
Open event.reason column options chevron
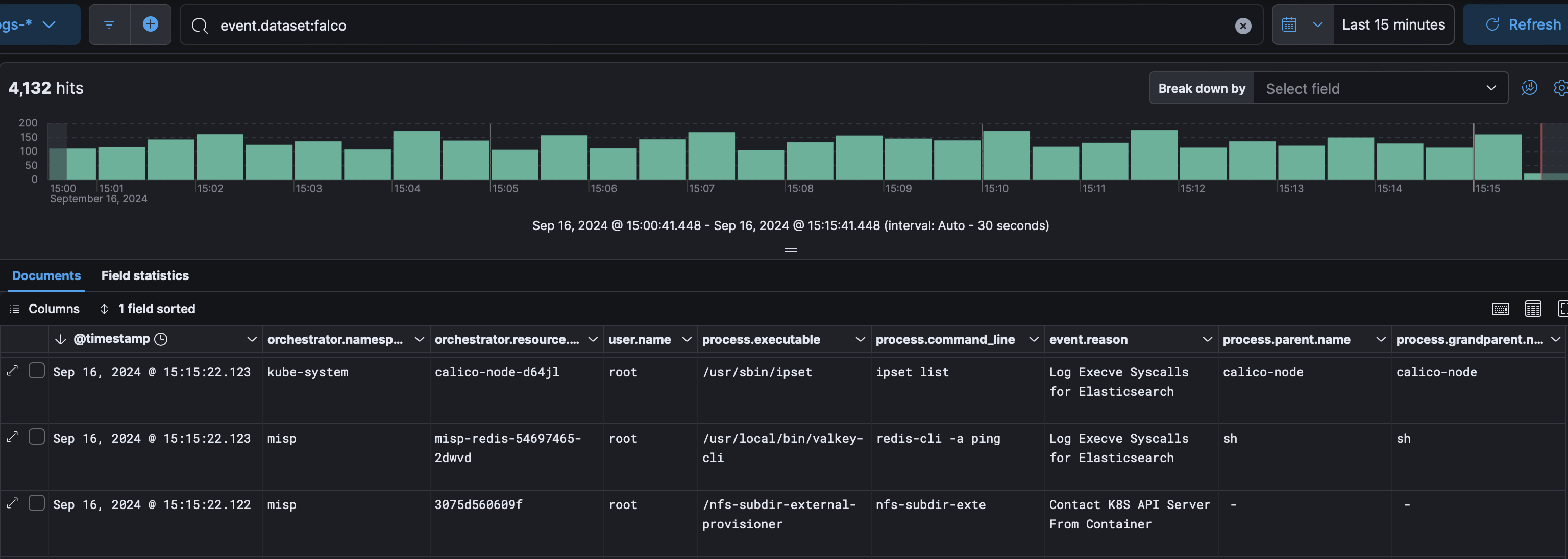point(1207,339)
